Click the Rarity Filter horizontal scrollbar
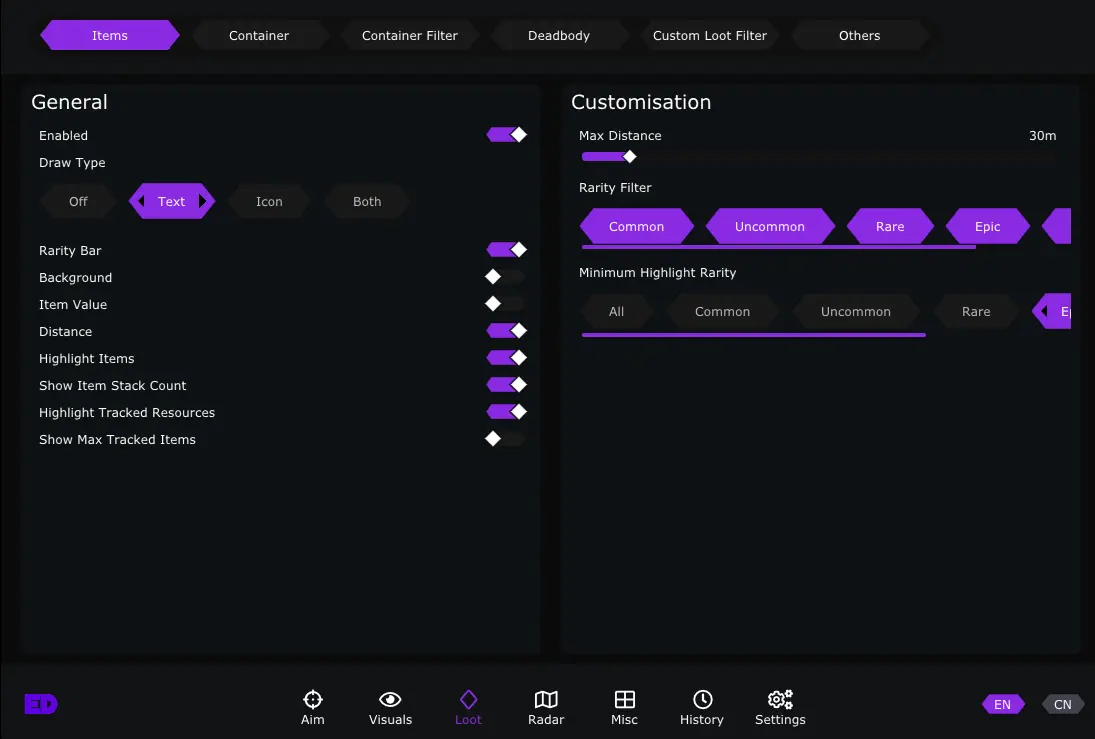 [x=778, y=247]
